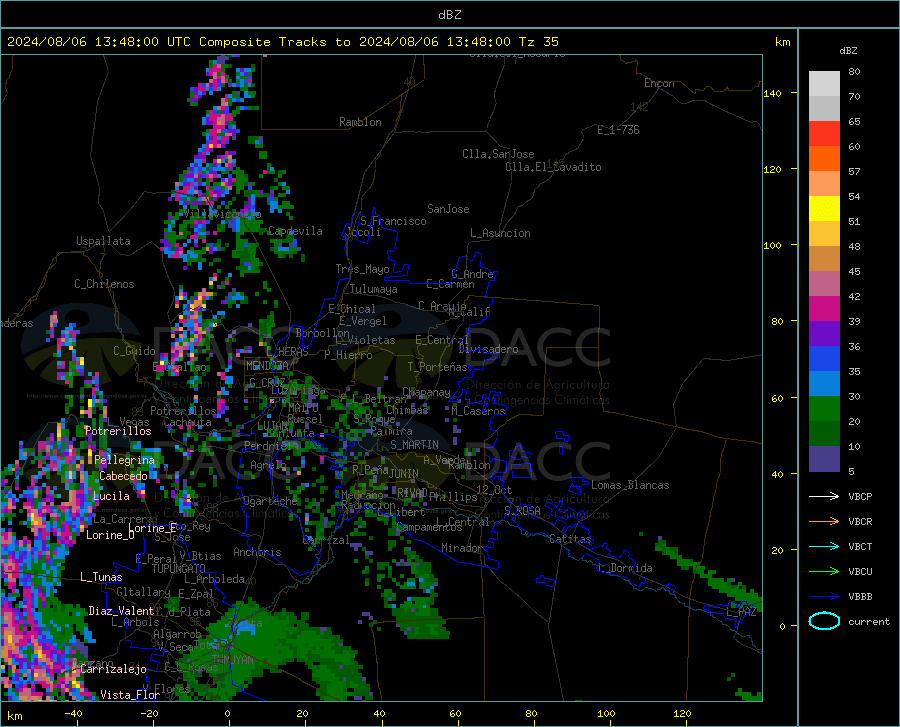Screen dimensions: 900x727
Task: Click the TUPUNGATO label
Action: 179,569
